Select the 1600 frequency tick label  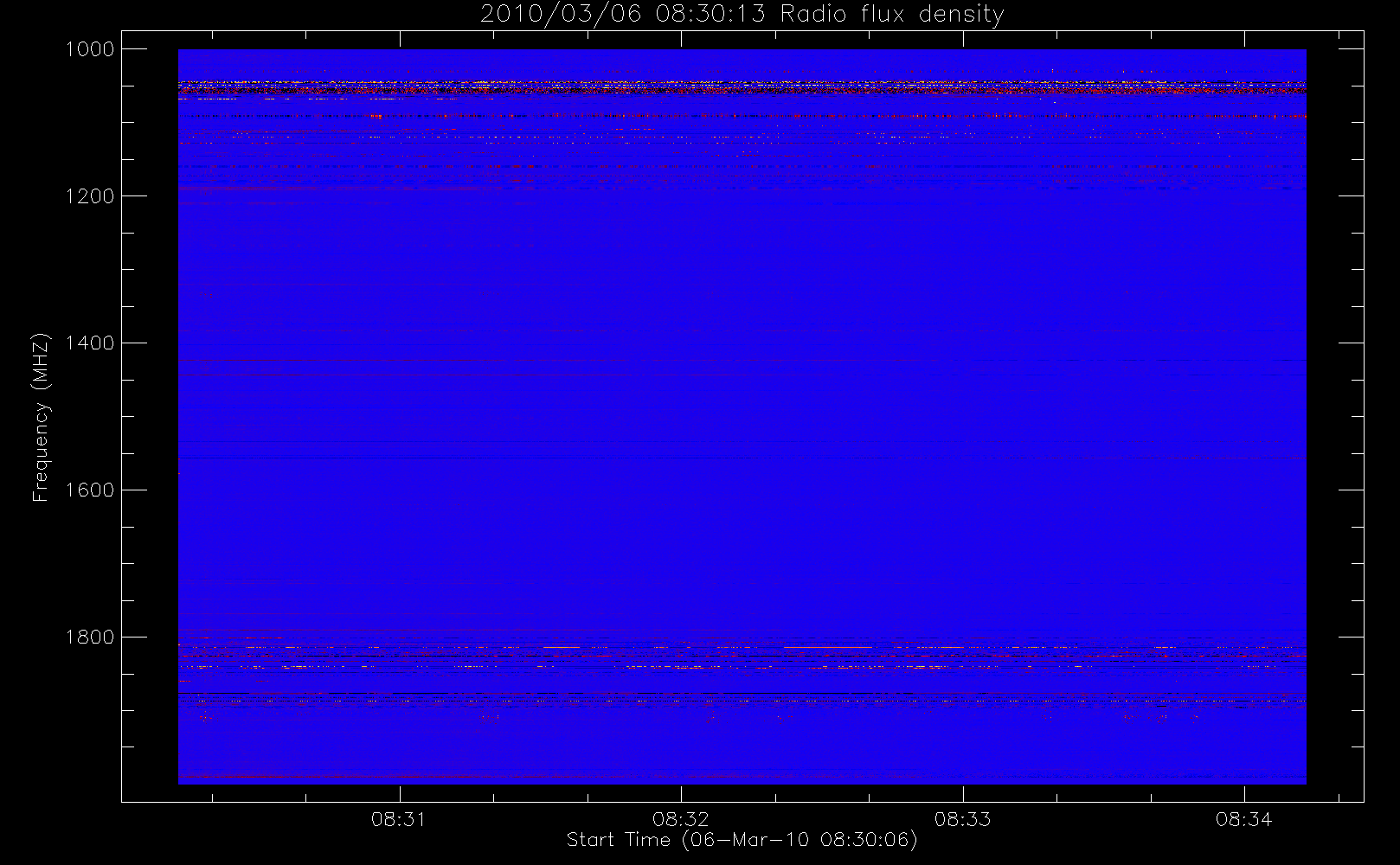[x=90, y=490]
